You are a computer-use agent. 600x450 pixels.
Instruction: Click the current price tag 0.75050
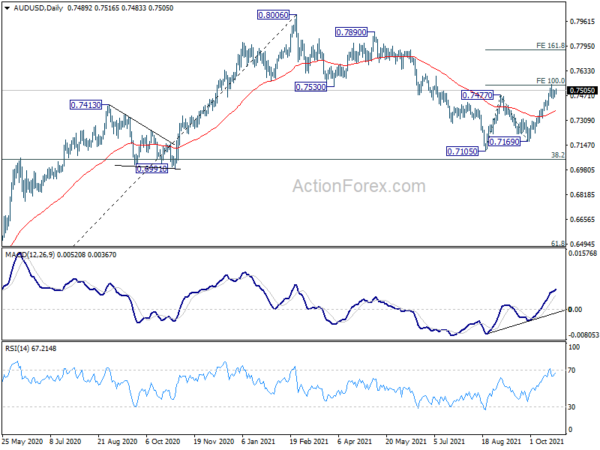click(x=582, y=91)
